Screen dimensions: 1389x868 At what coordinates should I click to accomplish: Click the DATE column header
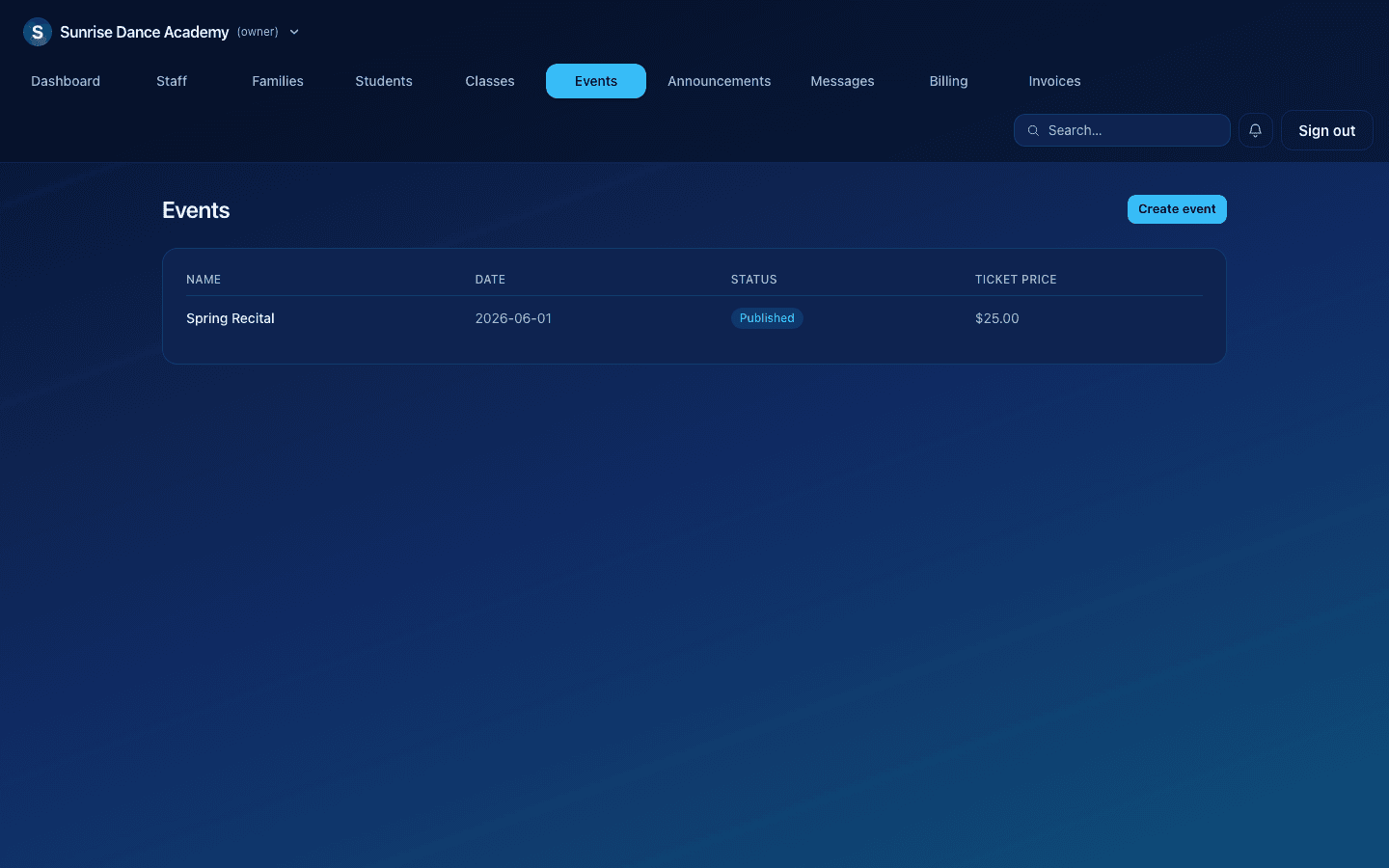coord(490,280)
